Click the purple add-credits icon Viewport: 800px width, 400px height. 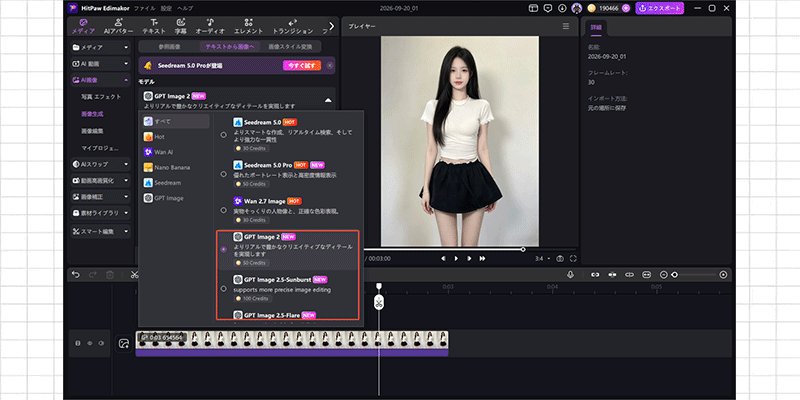626,8
